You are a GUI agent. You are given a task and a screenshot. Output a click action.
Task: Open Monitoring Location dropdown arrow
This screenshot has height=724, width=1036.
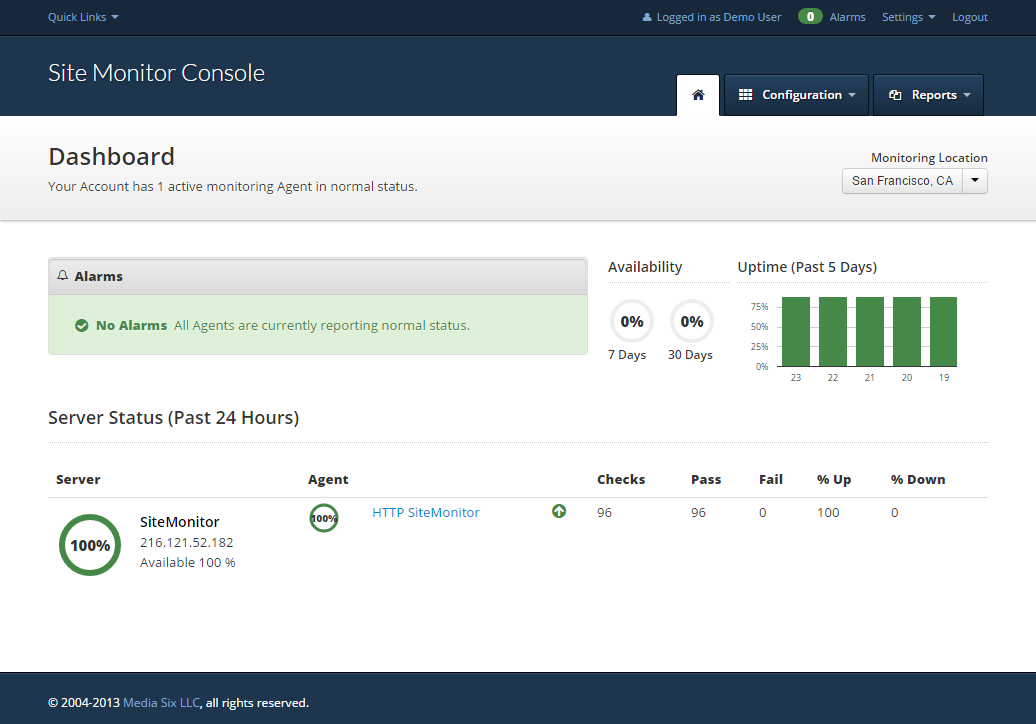pyautogui.click(x=974, y=181)
